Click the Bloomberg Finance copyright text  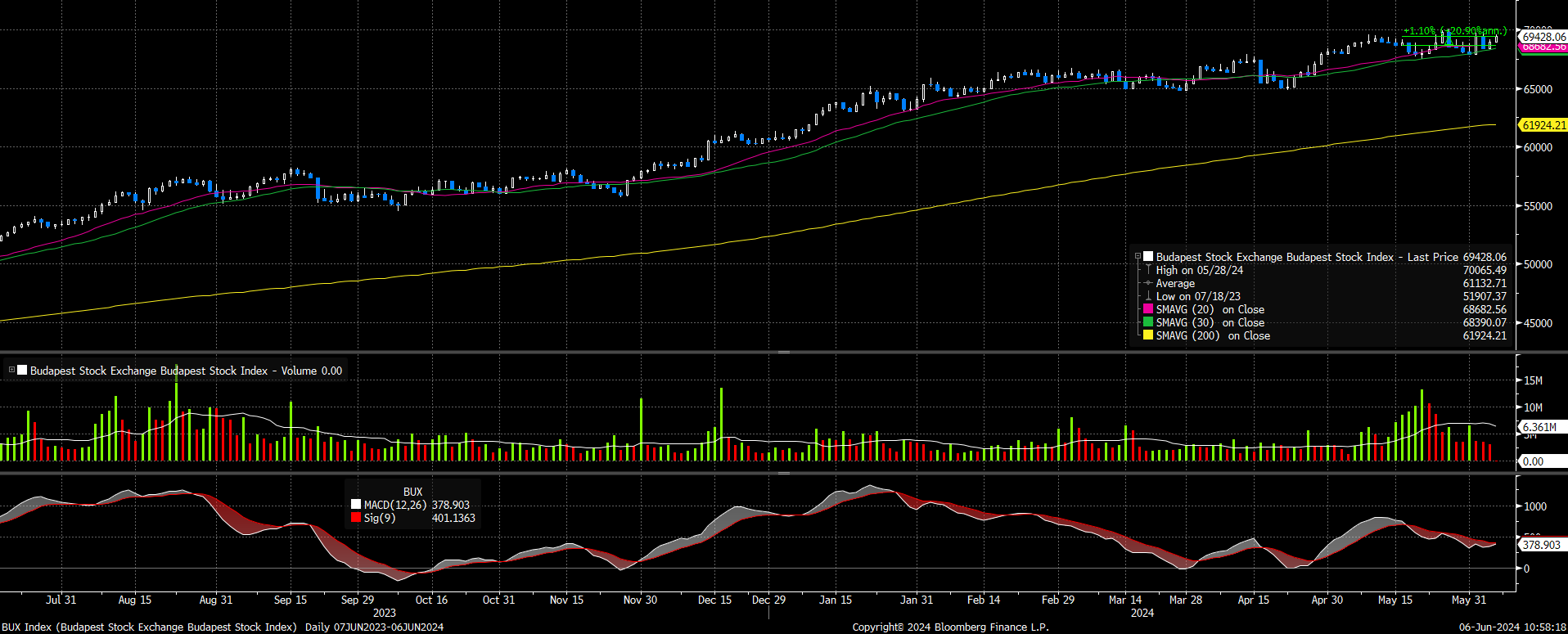950,627
